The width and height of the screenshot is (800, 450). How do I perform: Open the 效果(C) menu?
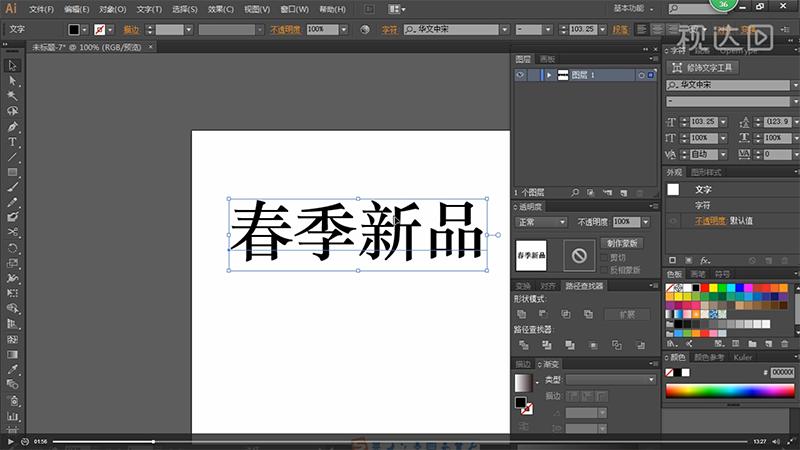(220, 9)
